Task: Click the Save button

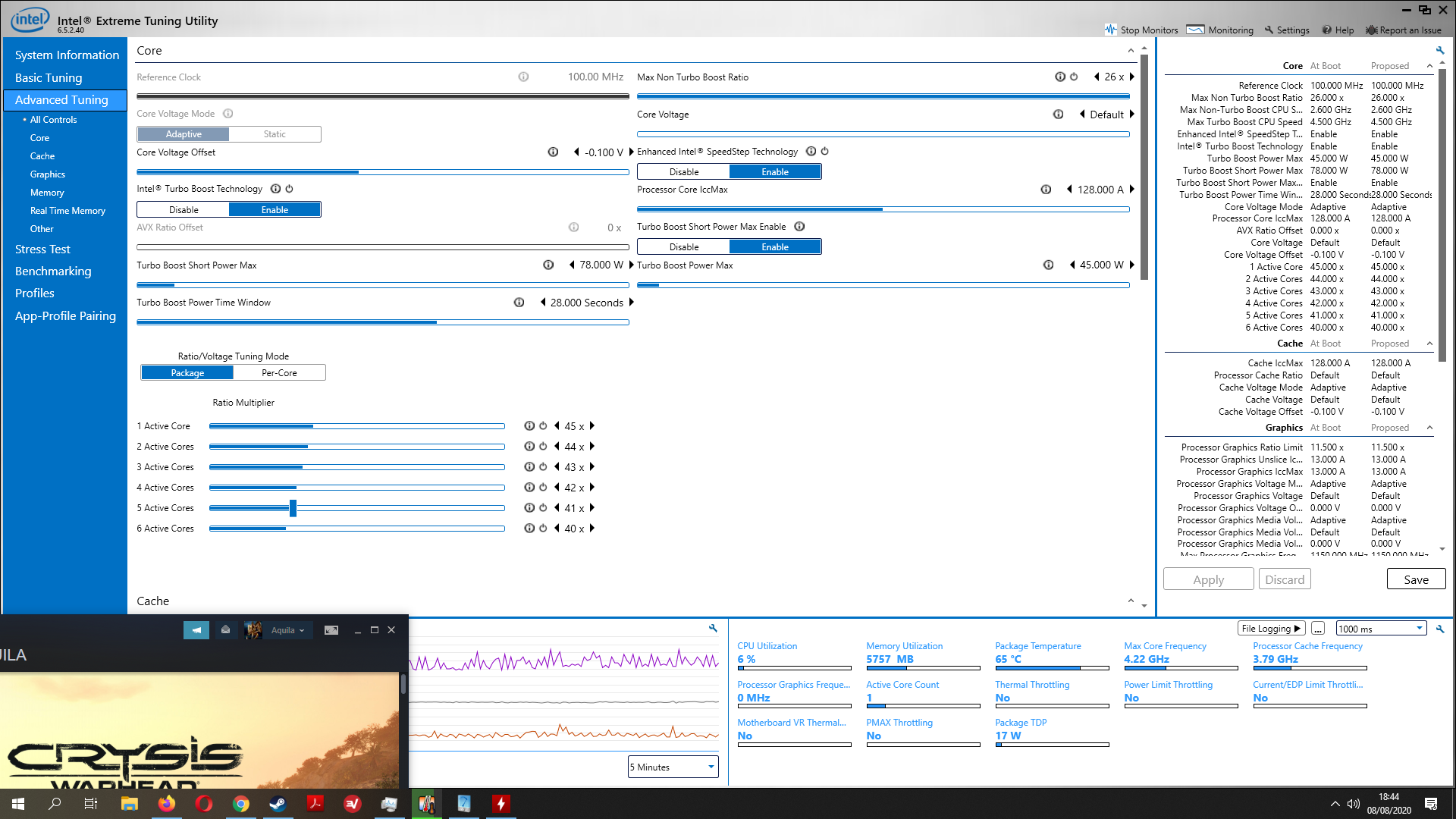Action: (x=1416, y=579)
